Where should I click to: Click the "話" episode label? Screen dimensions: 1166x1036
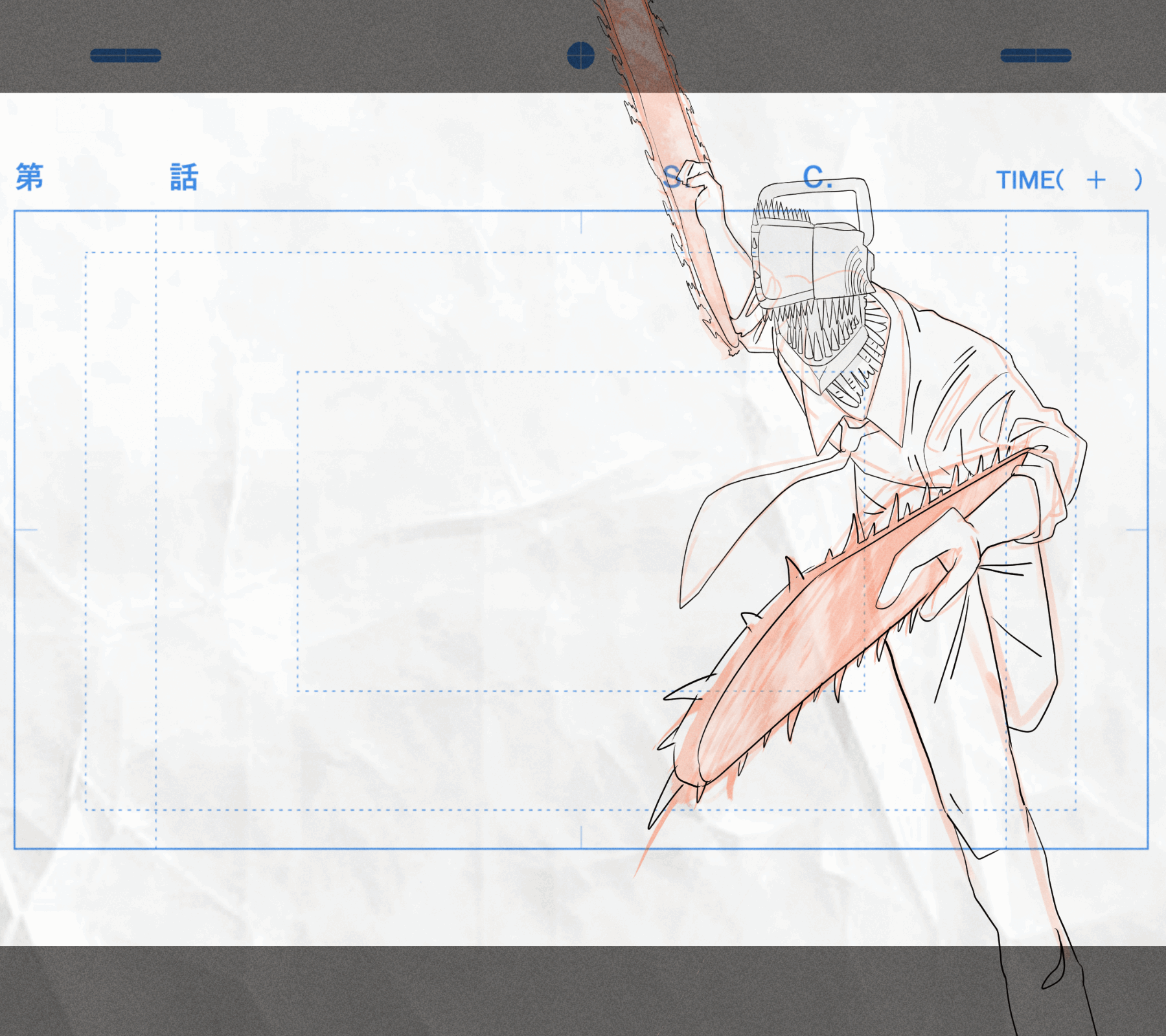pos(184,177)
